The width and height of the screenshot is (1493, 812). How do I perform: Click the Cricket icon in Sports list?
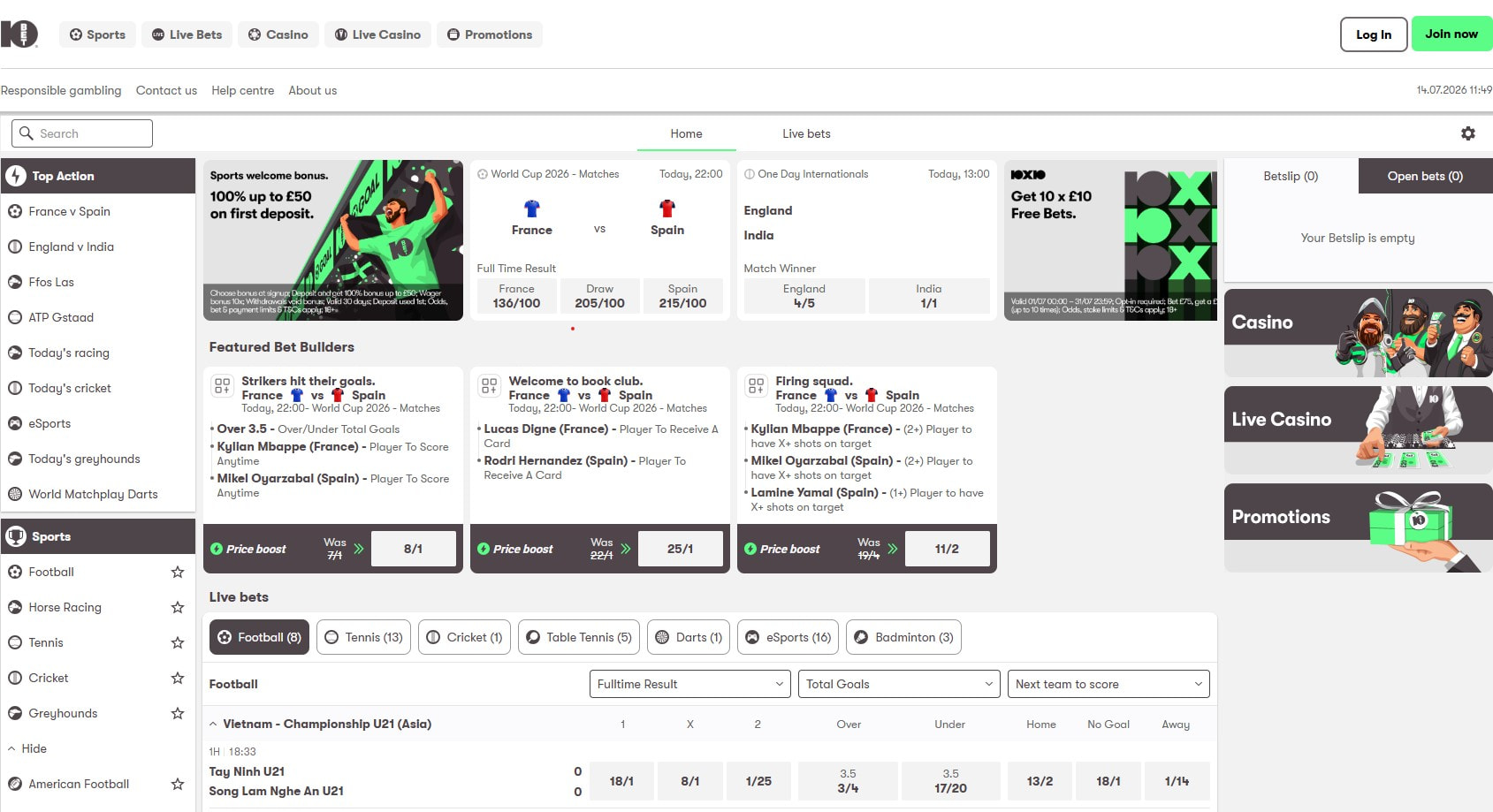pyautogui.click(x=15, y=678)
